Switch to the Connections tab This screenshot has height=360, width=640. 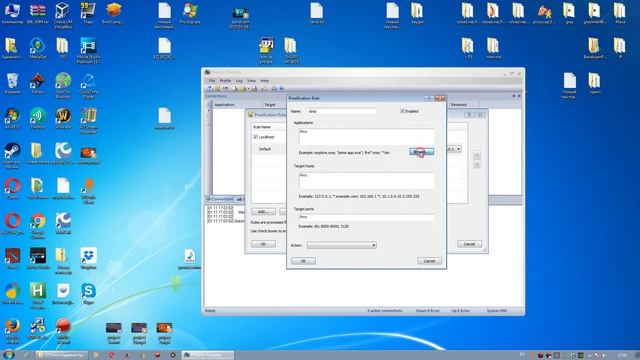[x=220, y=199]
